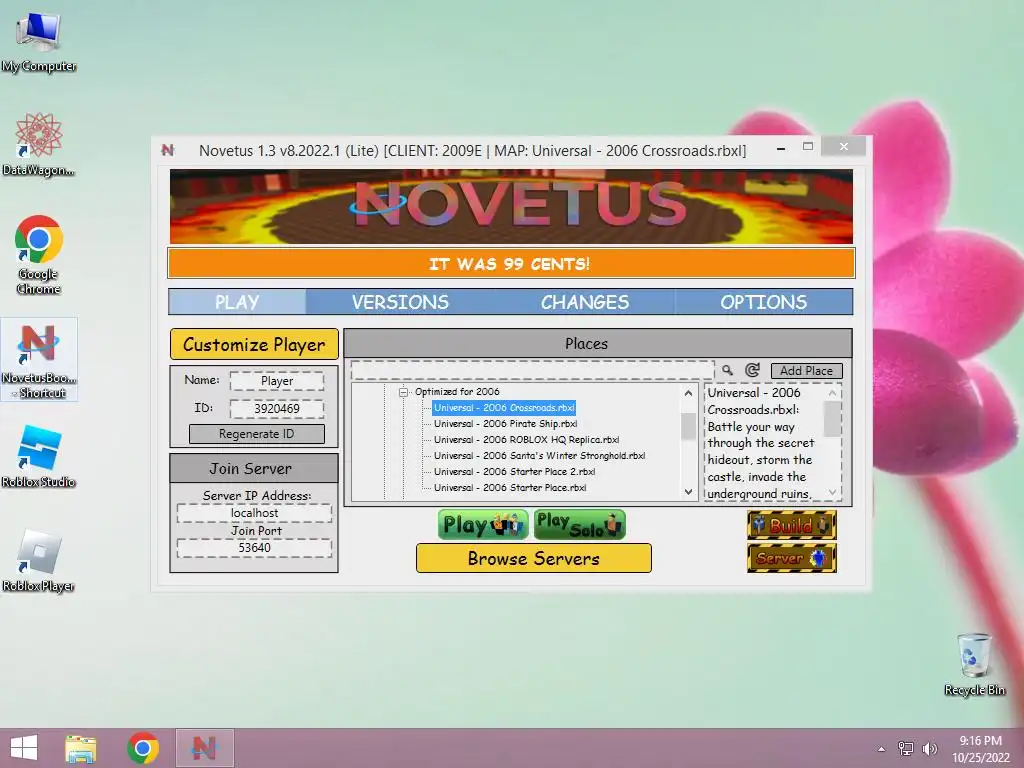Click the Build button
The image size is (1024, 768).
pyautogui.click(x=792, y=525)
